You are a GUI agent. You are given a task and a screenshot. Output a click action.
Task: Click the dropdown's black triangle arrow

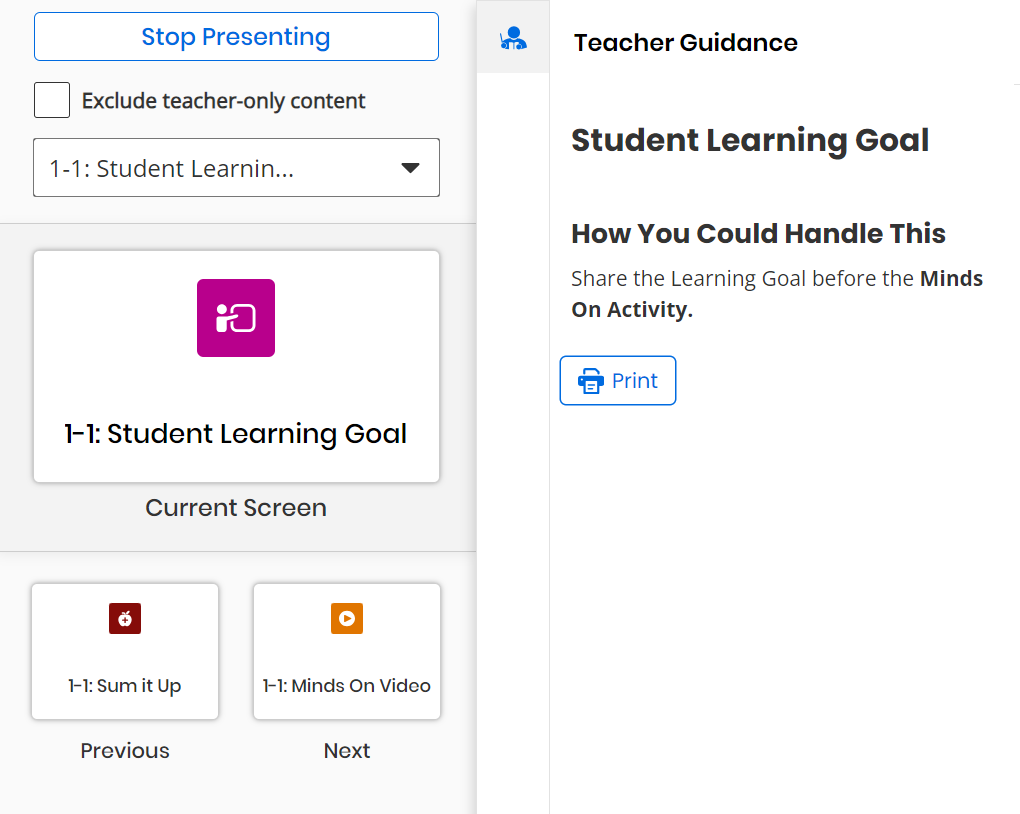(410, 168)
